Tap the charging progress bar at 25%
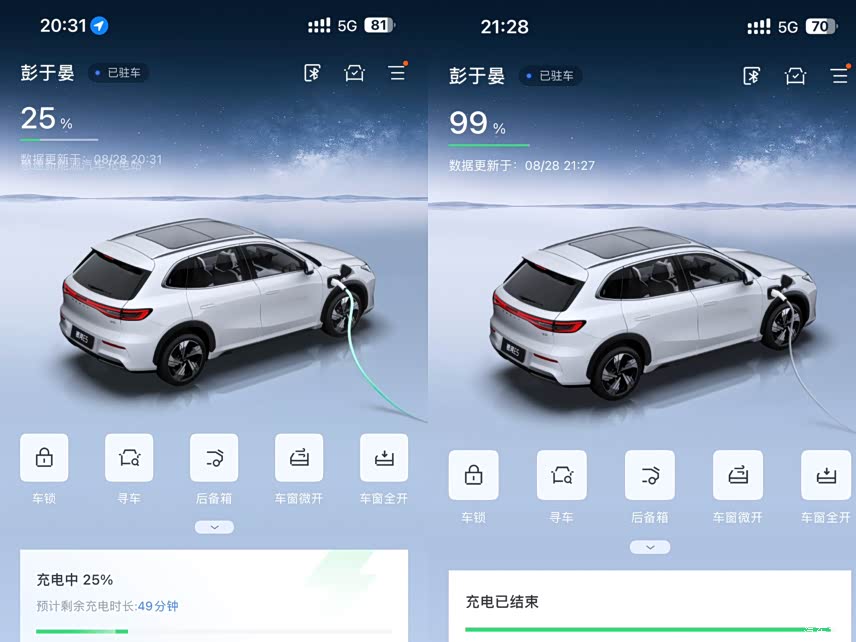The width and height of the screenshot is (856, 642). (214, 631)
